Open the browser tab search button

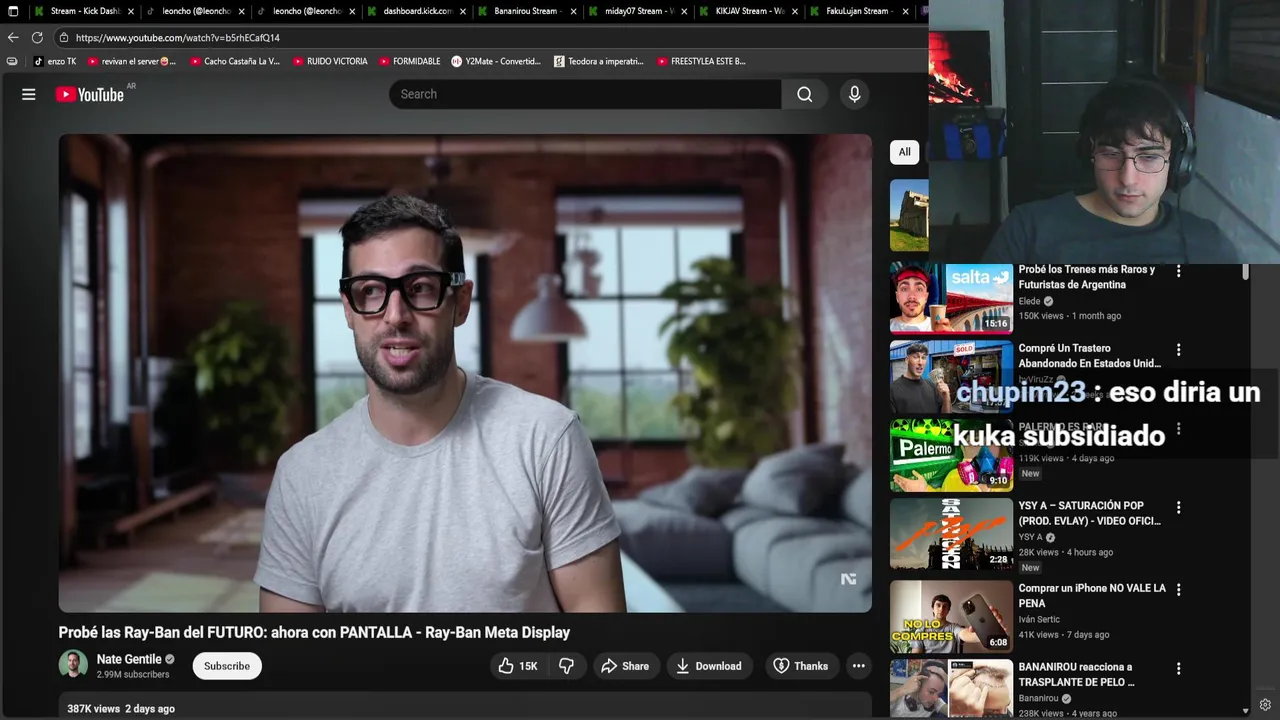pos(13,11)
